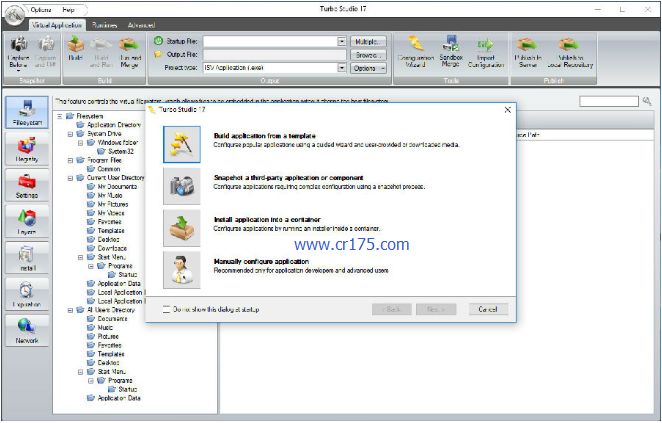Select My Videos in the tree
Image resolution: width=662 pixels, height=423 pixels.
click(x=111, y=213)
